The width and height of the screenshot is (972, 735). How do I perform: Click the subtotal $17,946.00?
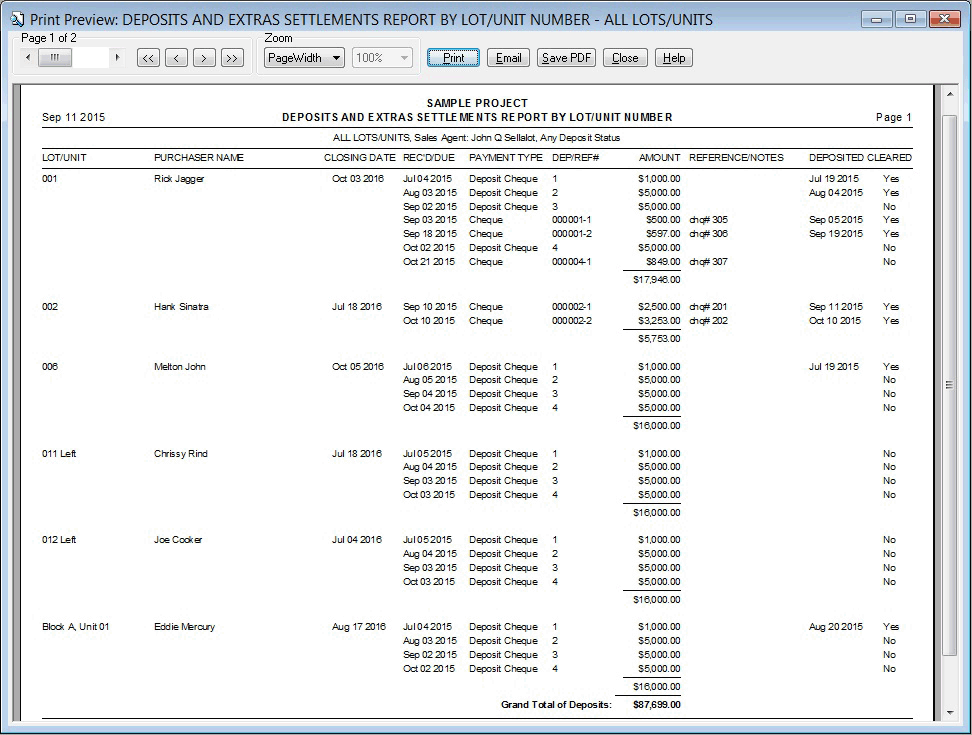click(x=656, y=280)
